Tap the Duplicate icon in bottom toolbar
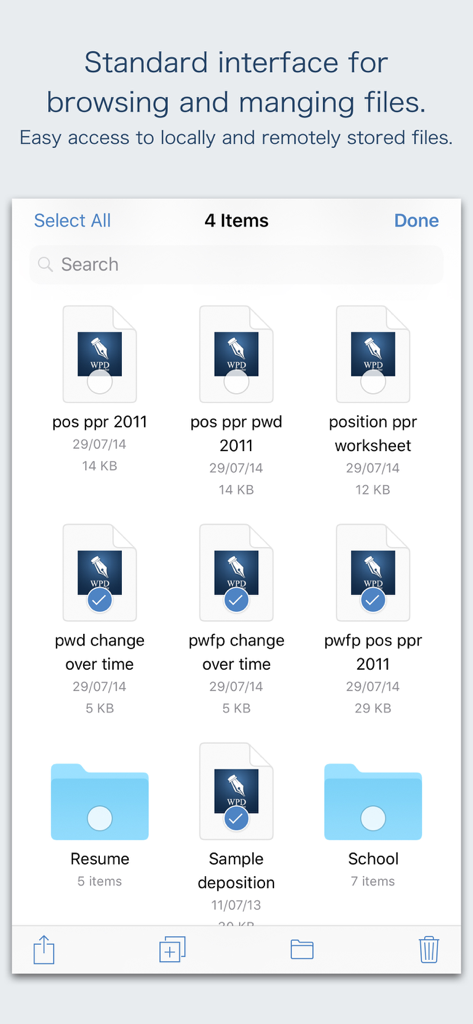473x1024 pixels. (x=172, y=949)
